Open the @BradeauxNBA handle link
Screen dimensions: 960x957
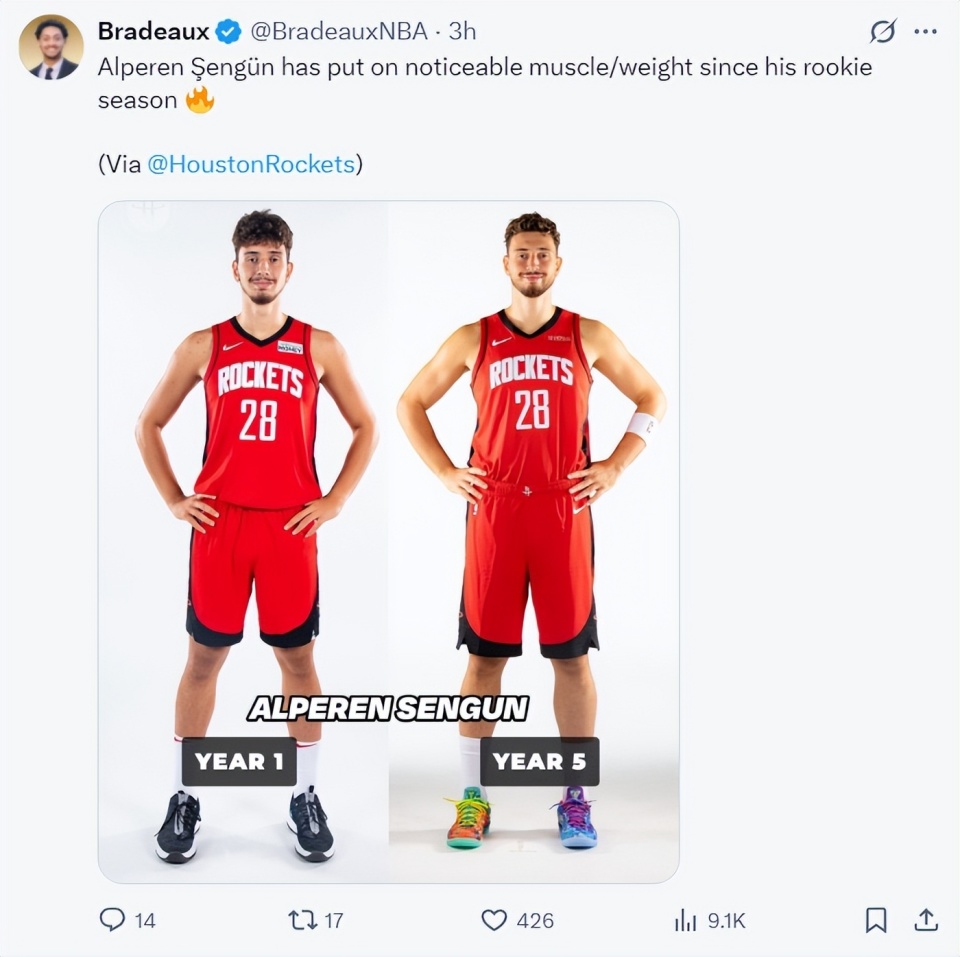338,32
